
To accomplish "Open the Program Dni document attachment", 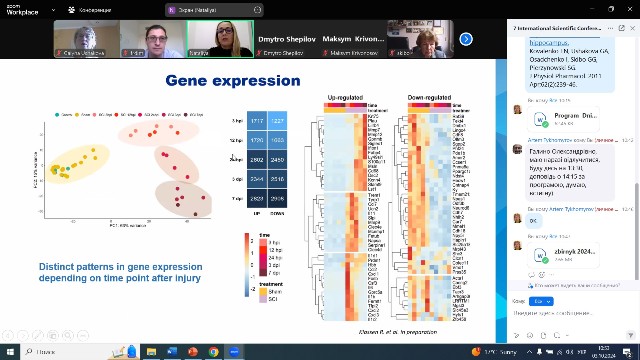I will click(x=563, y=119).
